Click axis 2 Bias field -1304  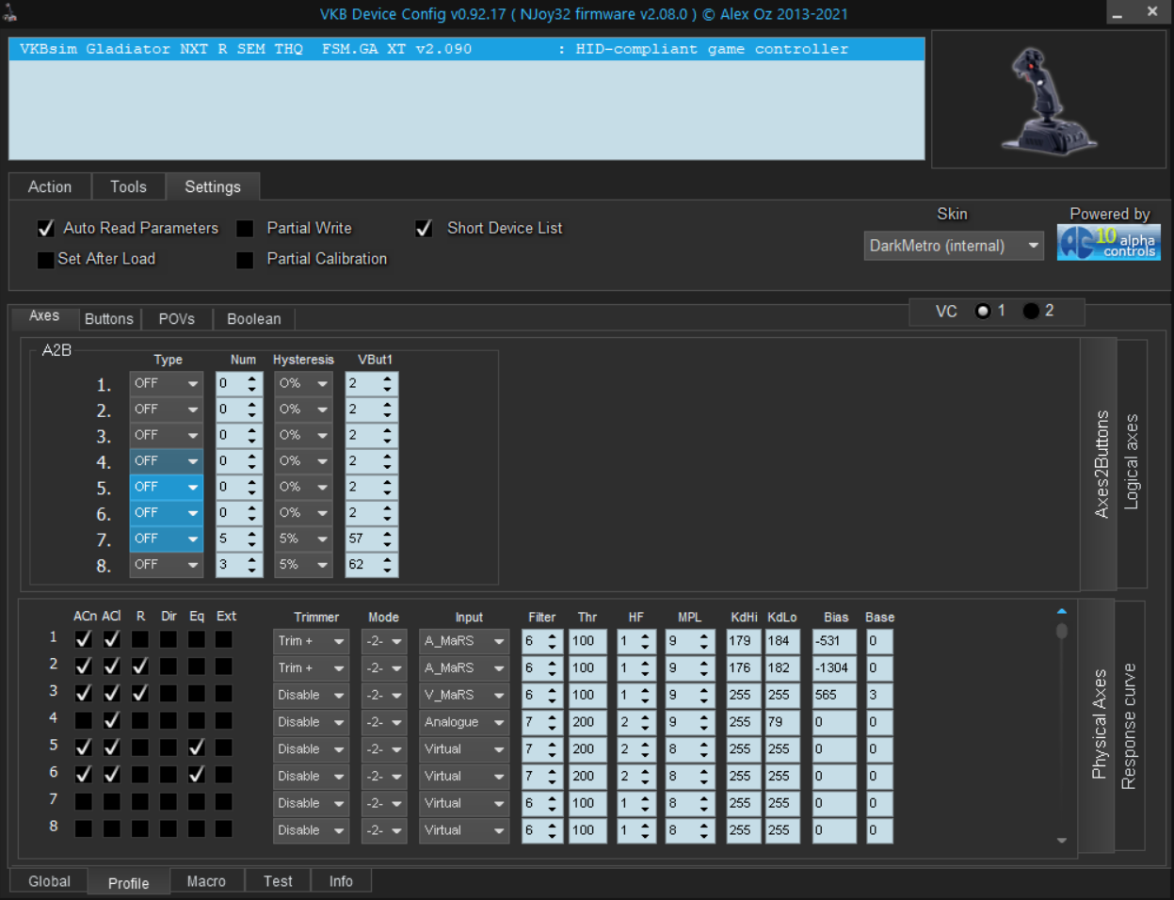(834, 668)
